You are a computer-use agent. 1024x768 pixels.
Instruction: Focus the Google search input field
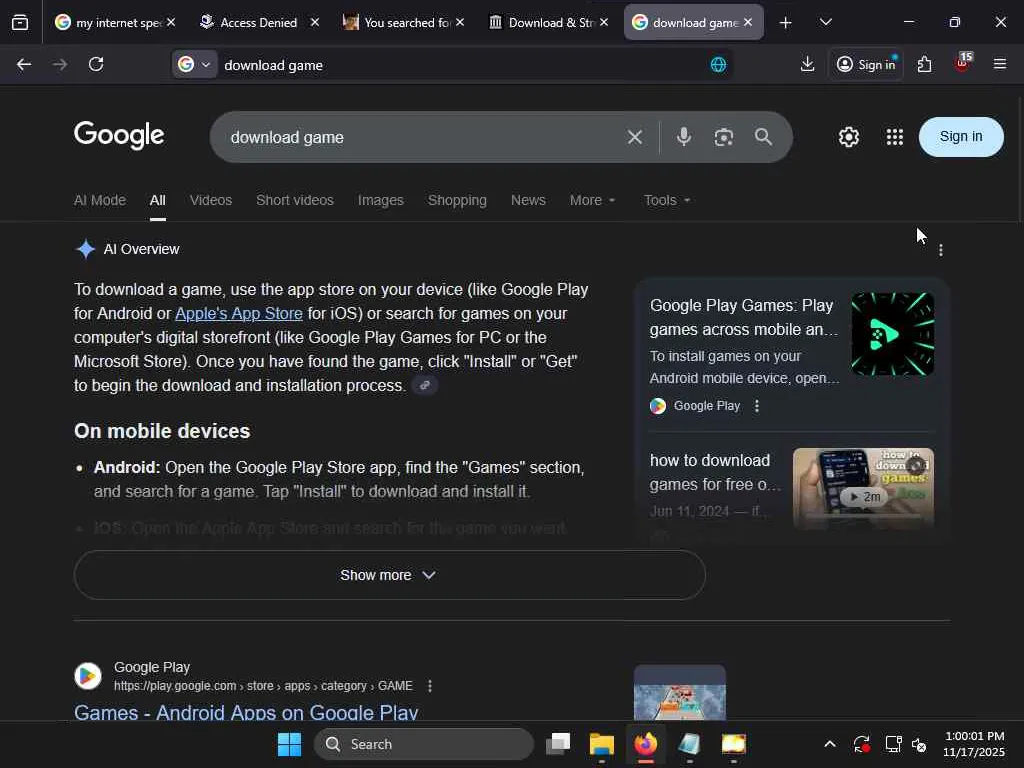click(418, 137)
